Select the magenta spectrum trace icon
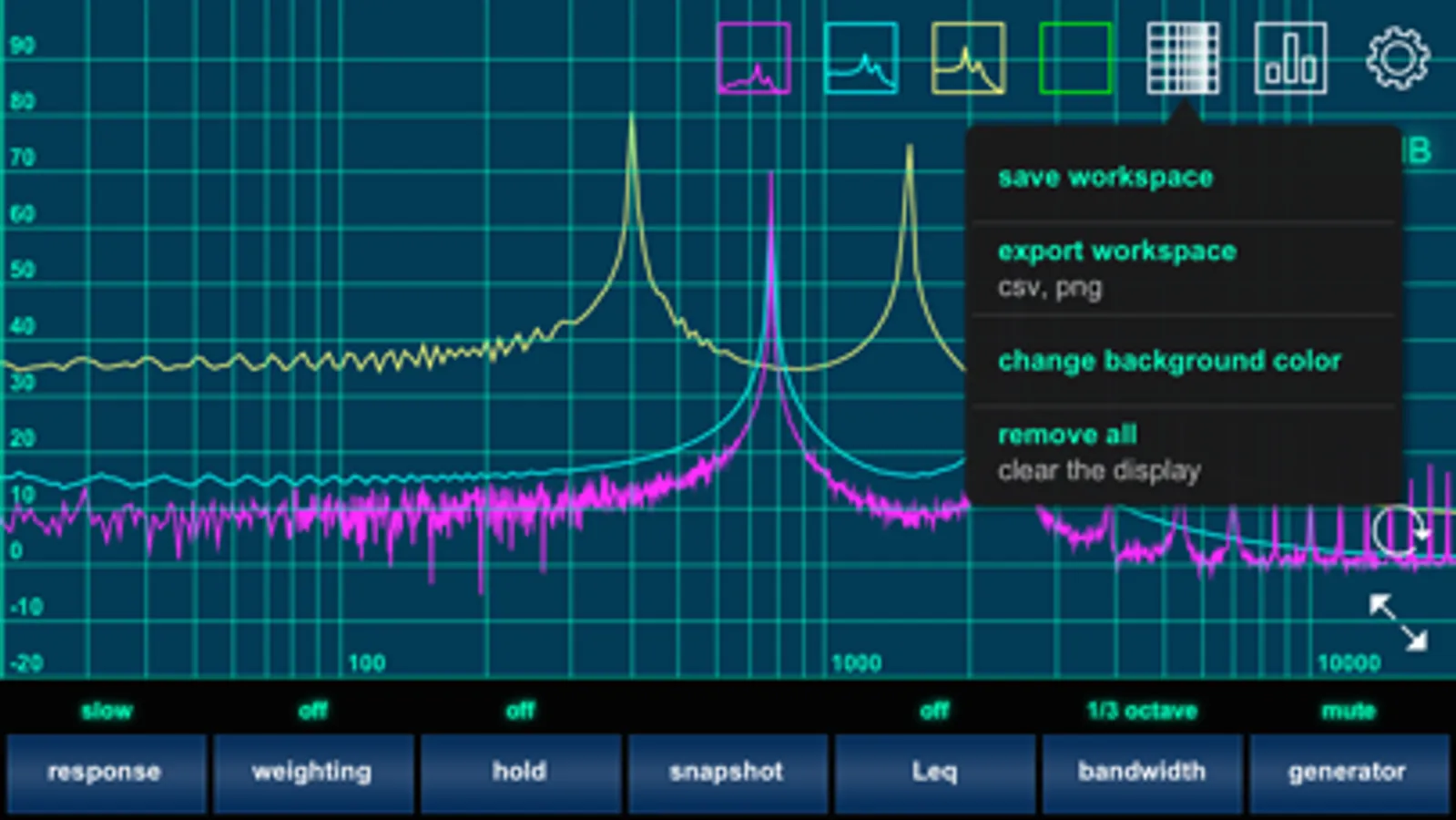The height and width of the screenshot is (820, 1456). click(754, 58)
